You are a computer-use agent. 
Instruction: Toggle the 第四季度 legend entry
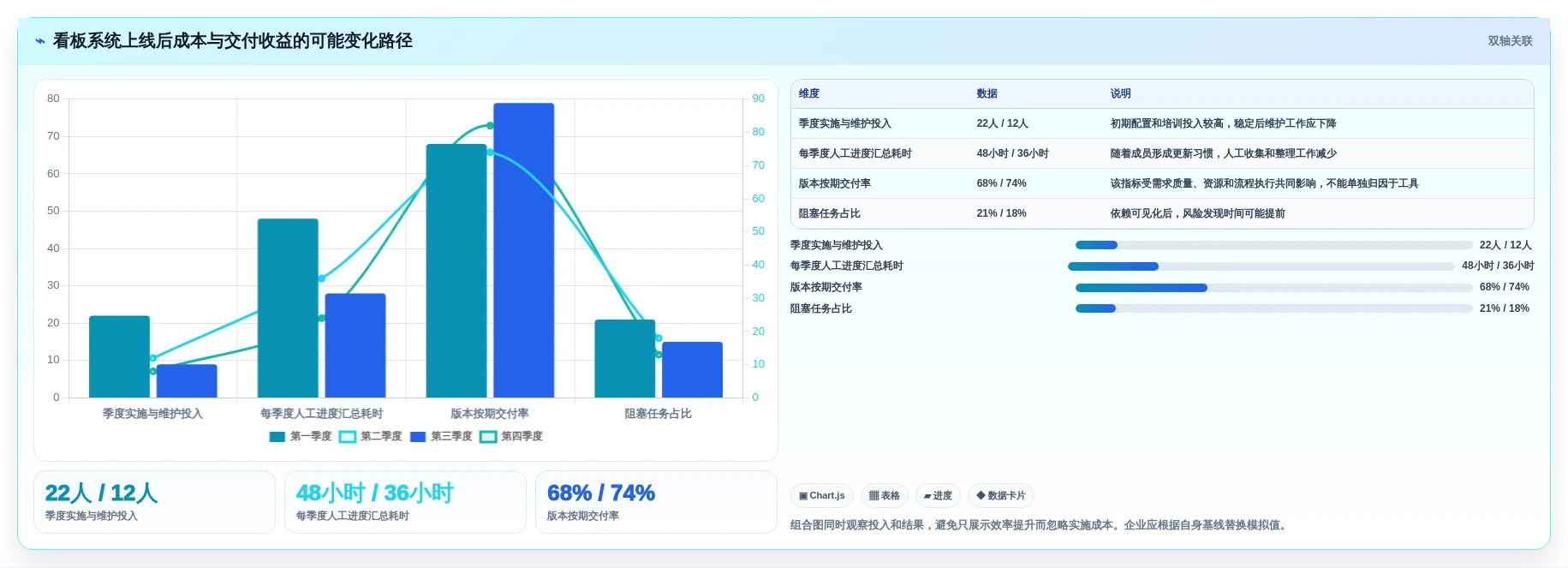[511, 436]
